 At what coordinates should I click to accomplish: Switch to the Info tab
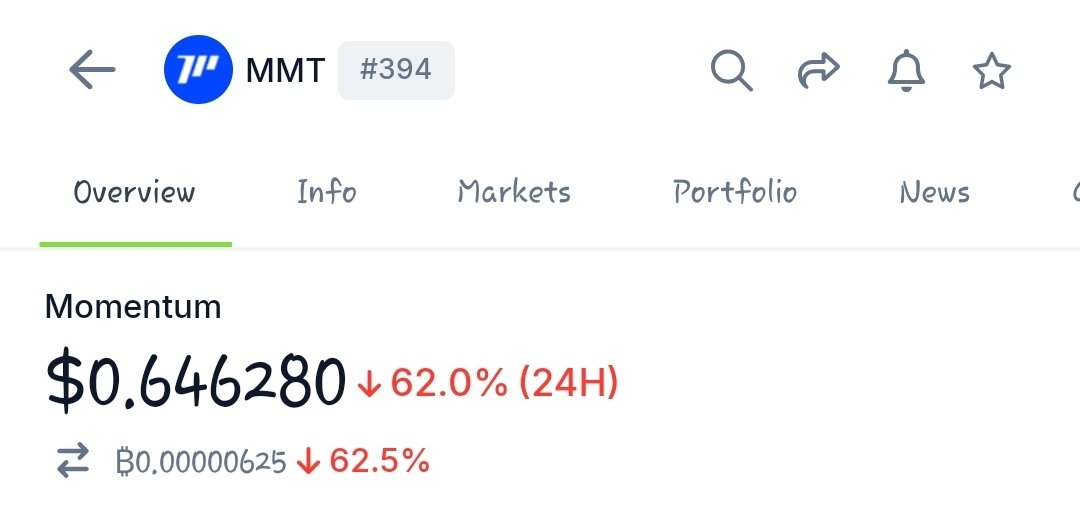326,192
